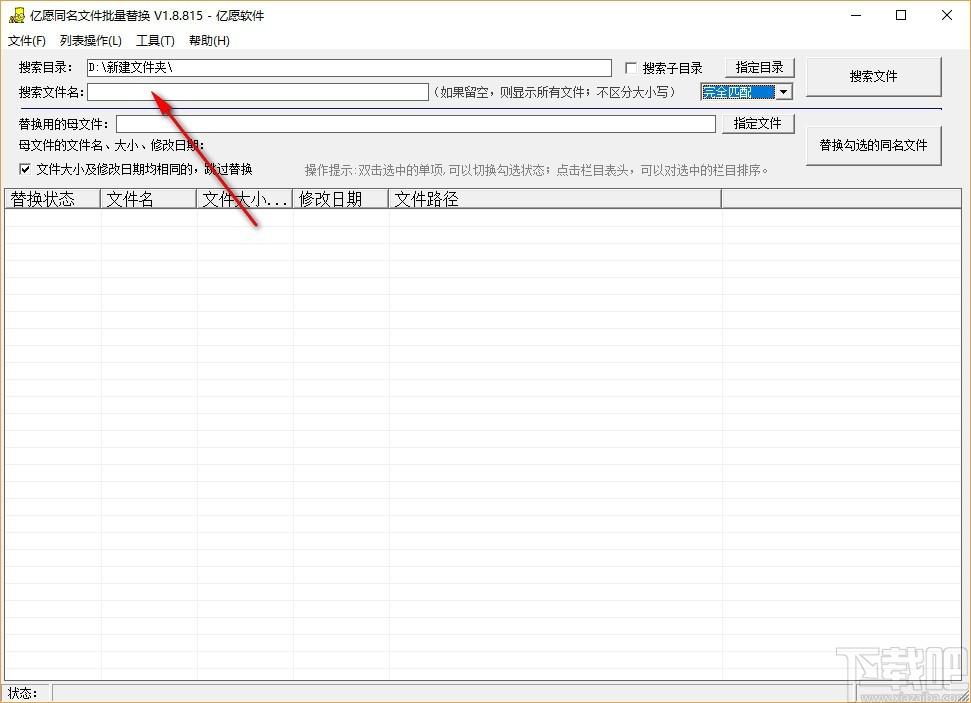This screenshot has width=971, height=703.
Task: Sort by the 文件名 column header
Action: pos(149,199)
